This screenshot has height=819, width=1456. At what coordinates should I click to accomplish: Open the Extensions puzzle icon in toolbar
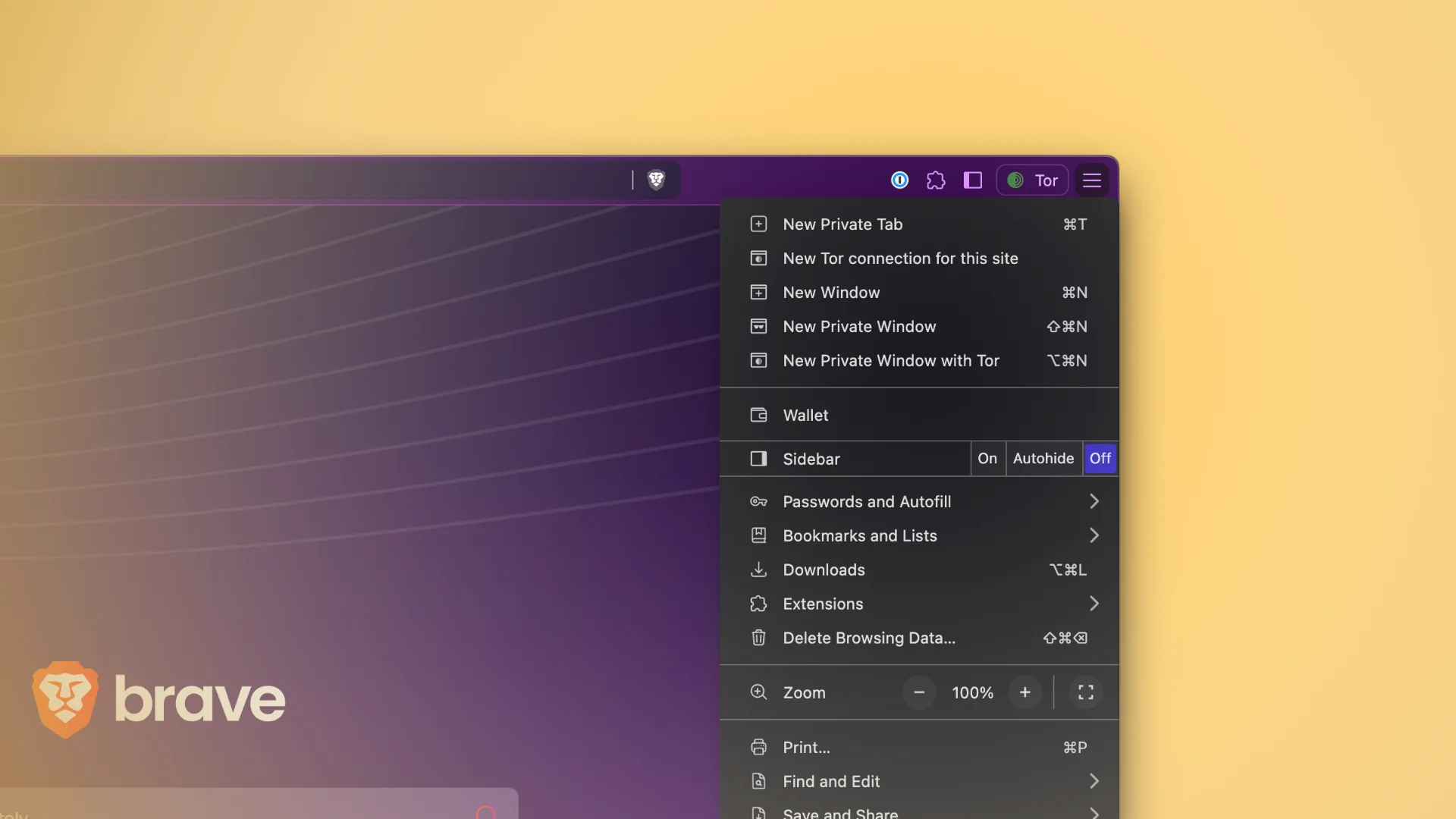(936, 180)
